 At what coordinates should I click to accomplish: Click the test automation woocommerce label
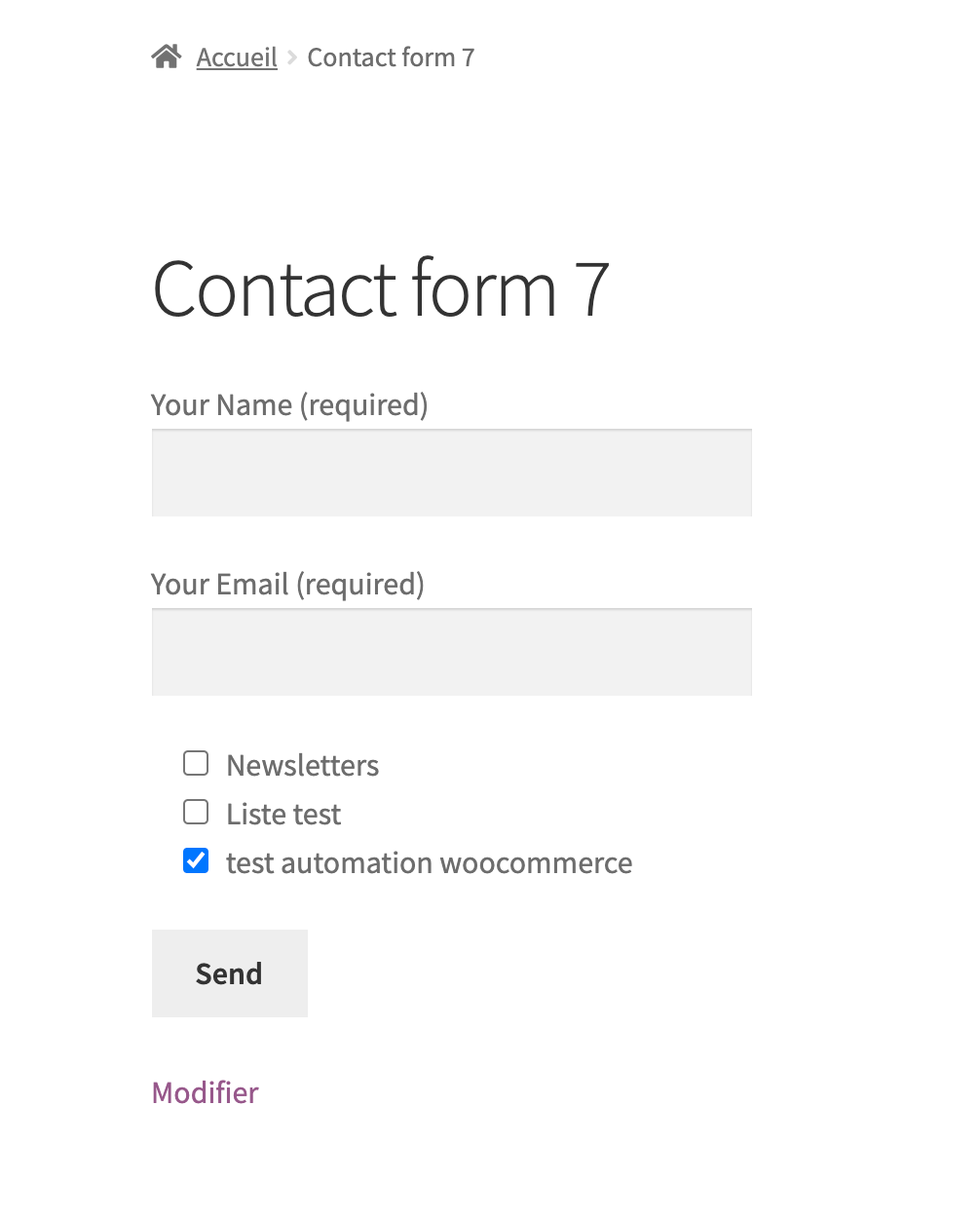click(x=430, y=862)
